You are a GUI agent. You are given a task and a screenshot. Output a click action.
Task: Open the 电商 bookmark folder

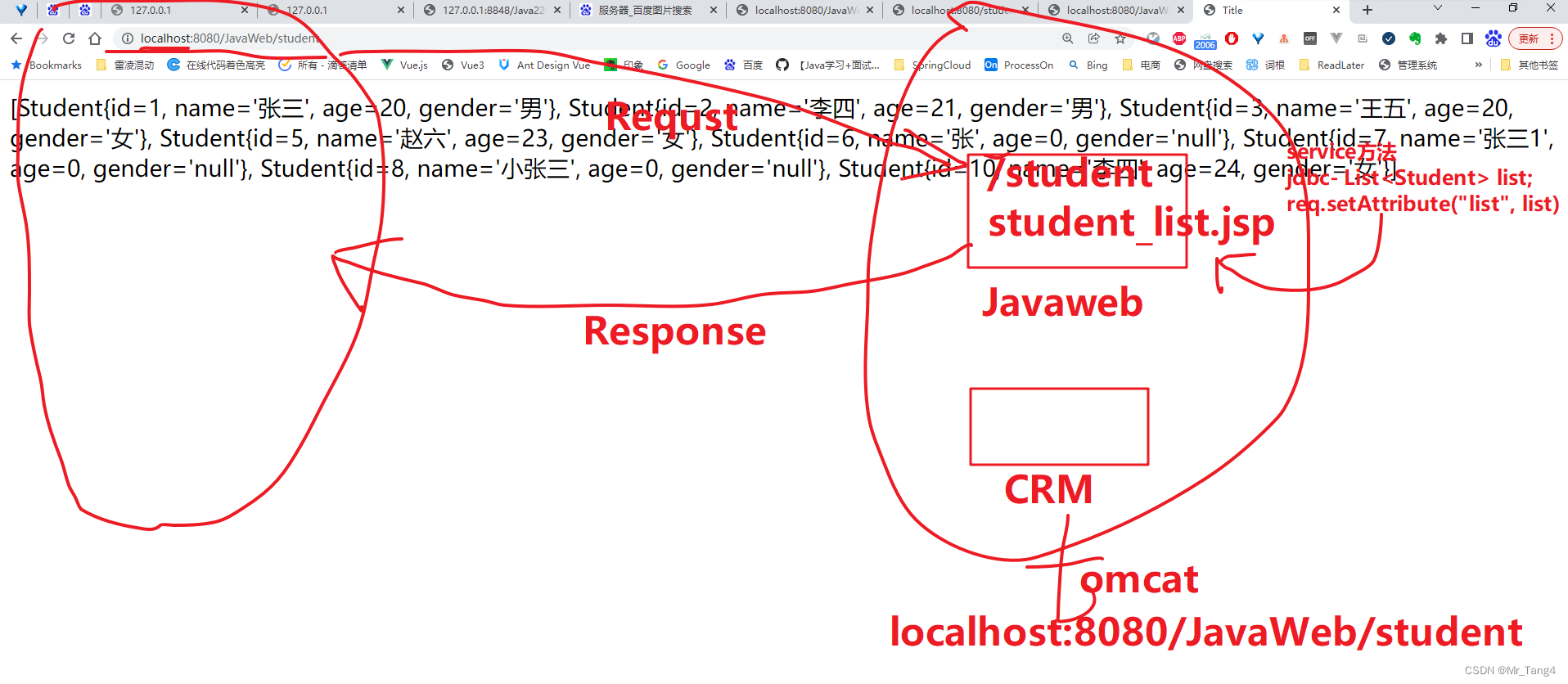click(x=1142, y=65)
